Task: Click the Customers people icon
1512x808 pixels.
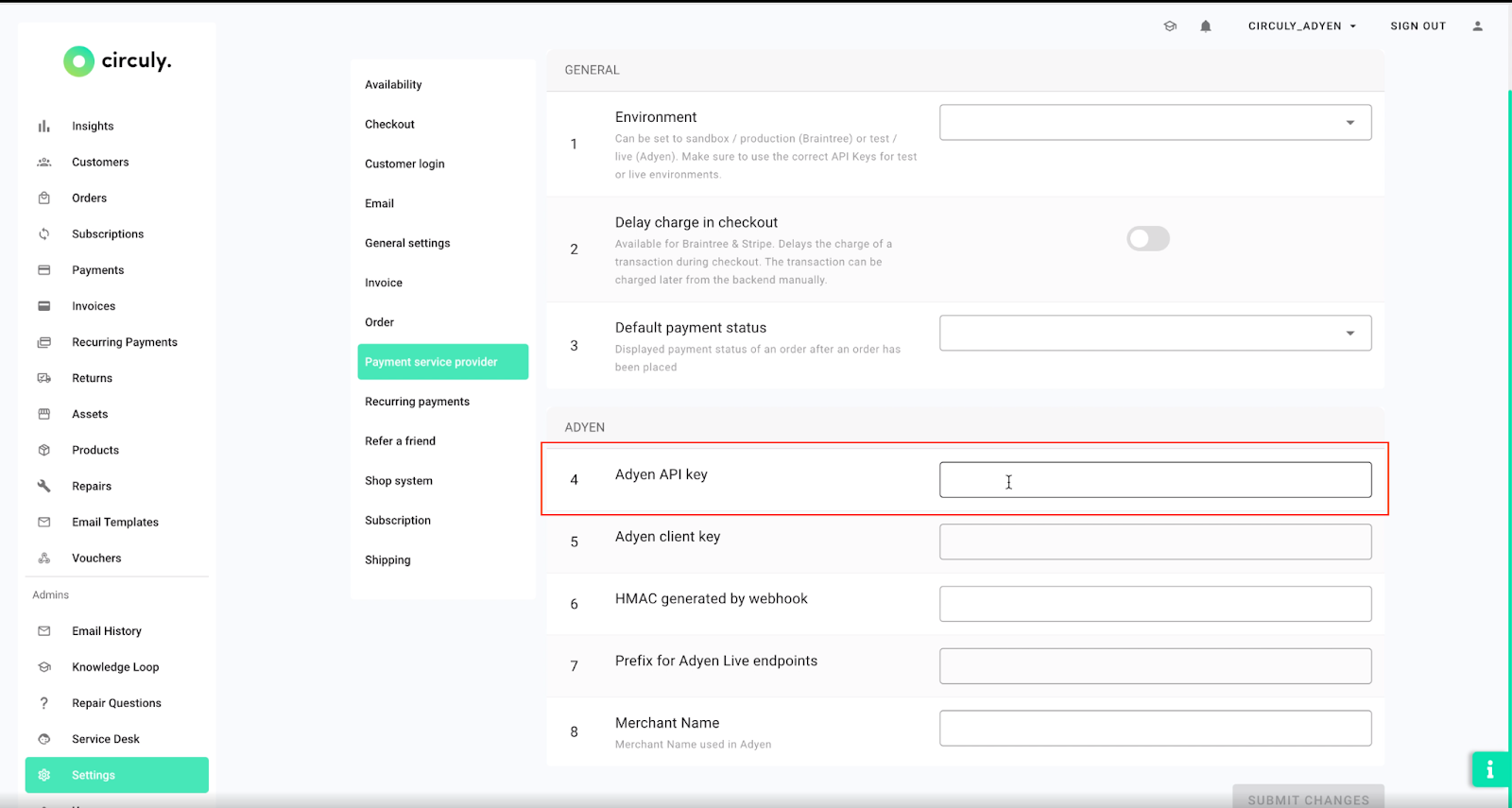Action: 43,162
